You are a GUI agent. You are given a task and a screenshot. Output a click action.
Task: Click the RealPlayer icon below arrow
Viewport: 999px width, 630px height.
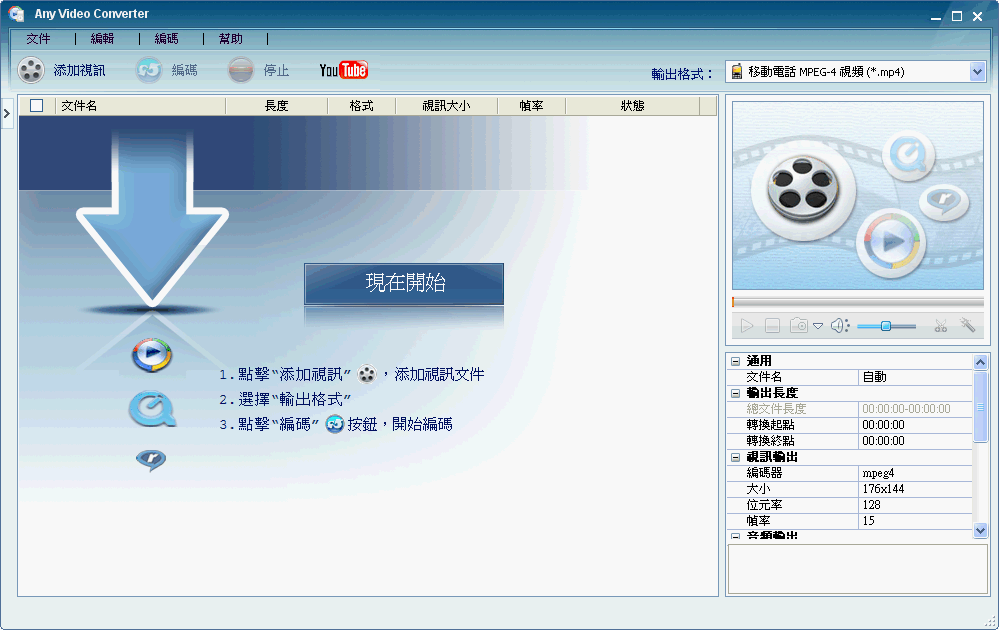pos(151,459)
